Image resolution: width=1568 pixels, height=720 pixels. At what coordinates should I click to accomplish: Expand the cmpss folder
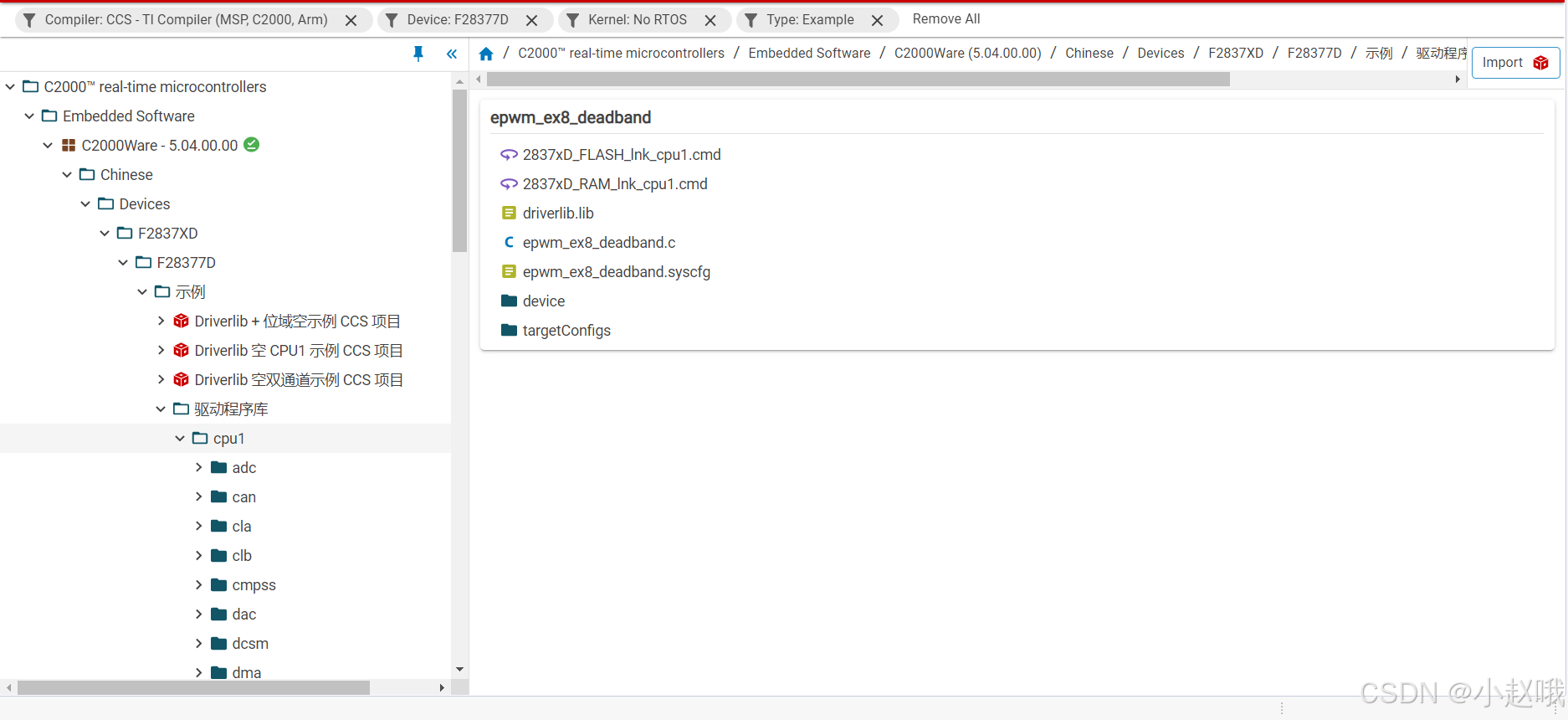click(199, 585)
